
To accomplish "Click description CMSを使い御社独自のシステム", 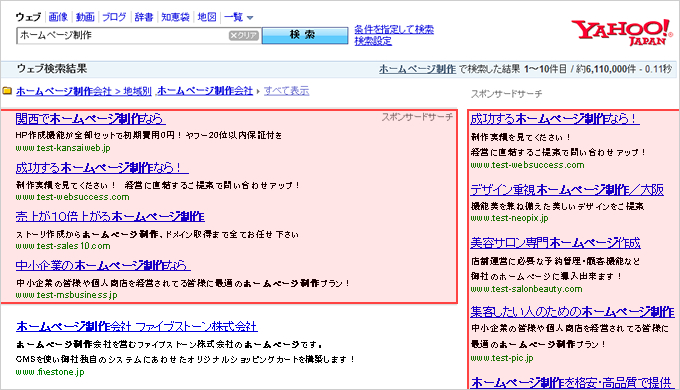I will pos(185,360).
